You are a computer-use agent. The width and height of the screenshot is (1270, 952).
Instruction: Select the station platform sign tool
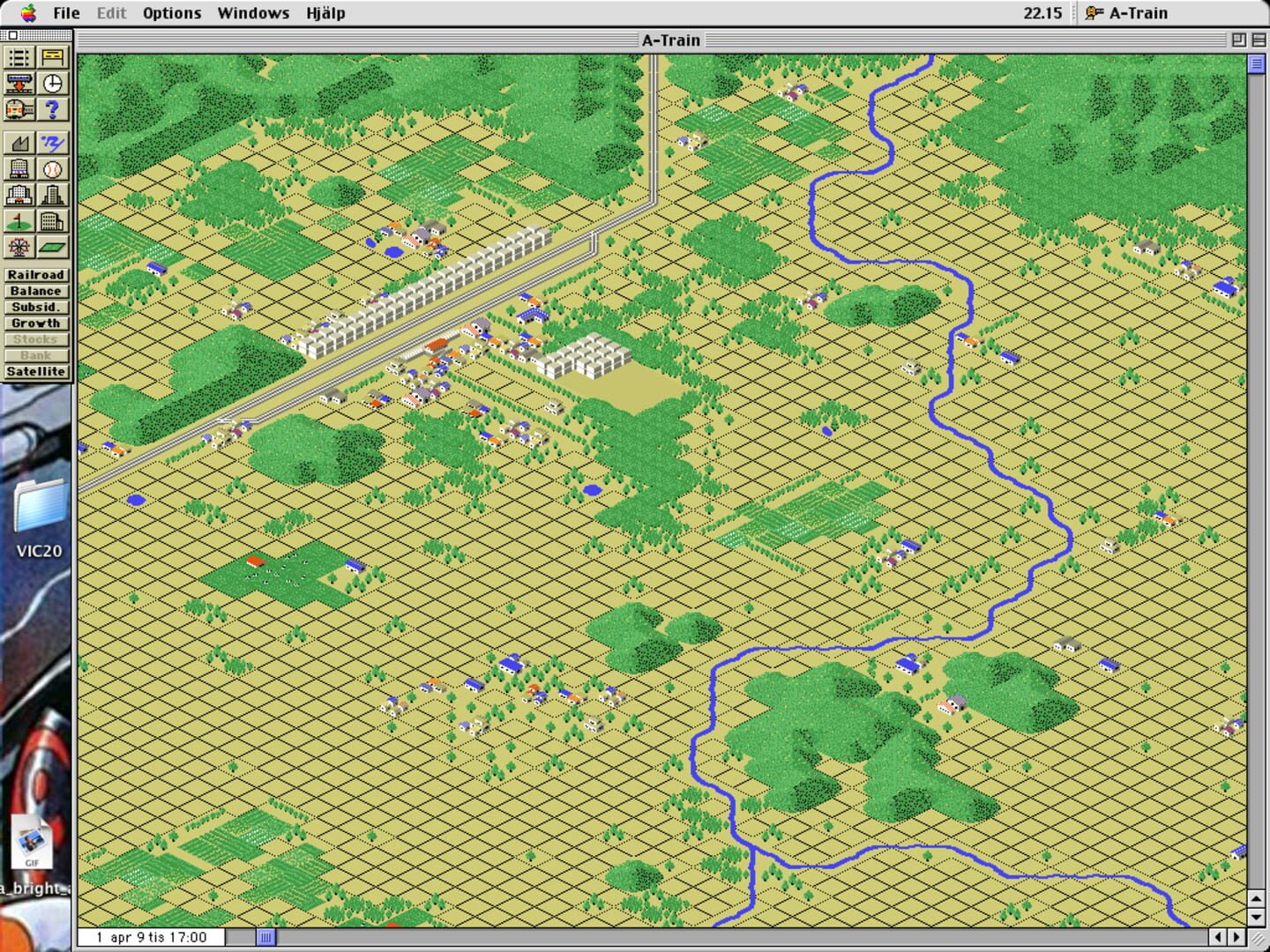point(52,56)
